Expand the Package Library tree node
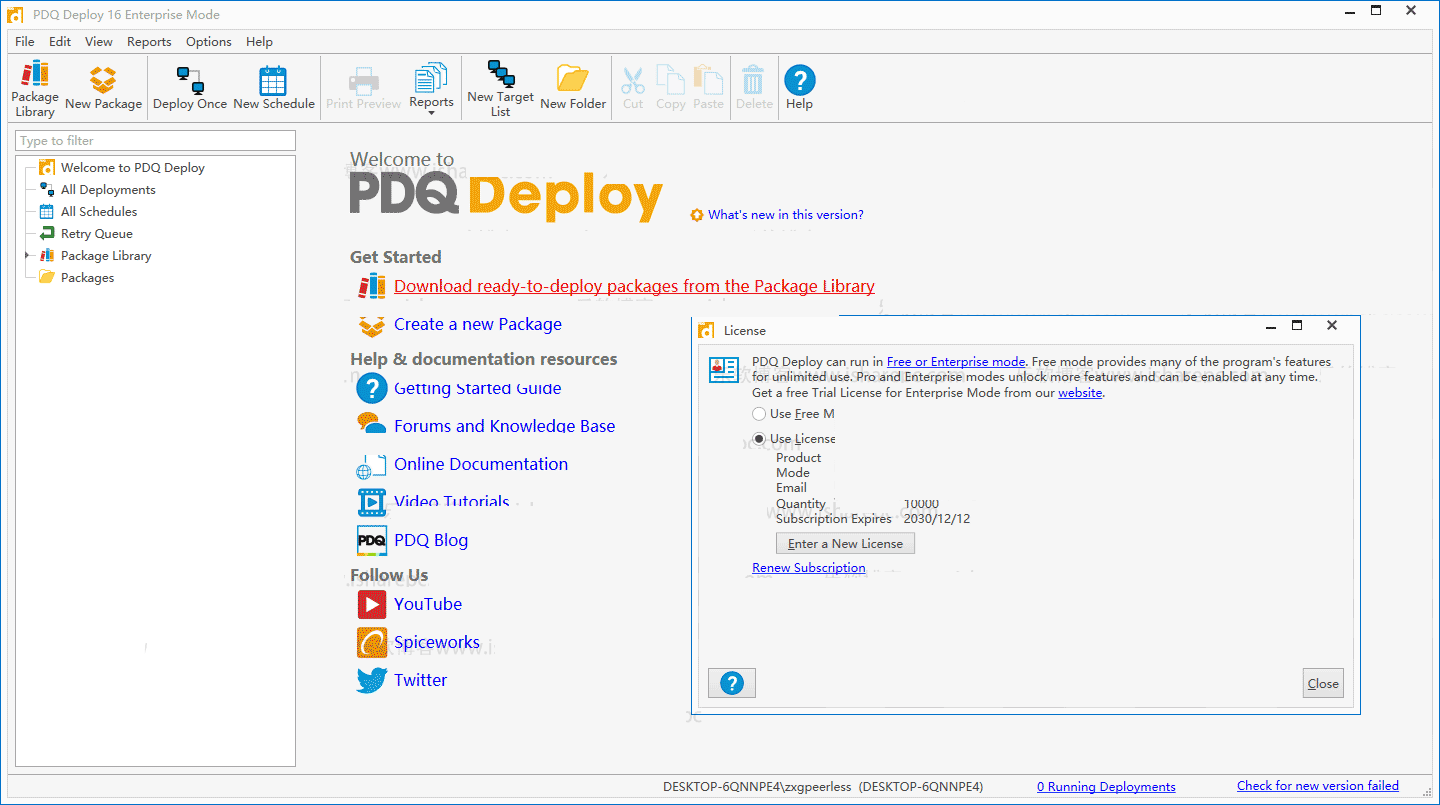 (x=27, y=255)
